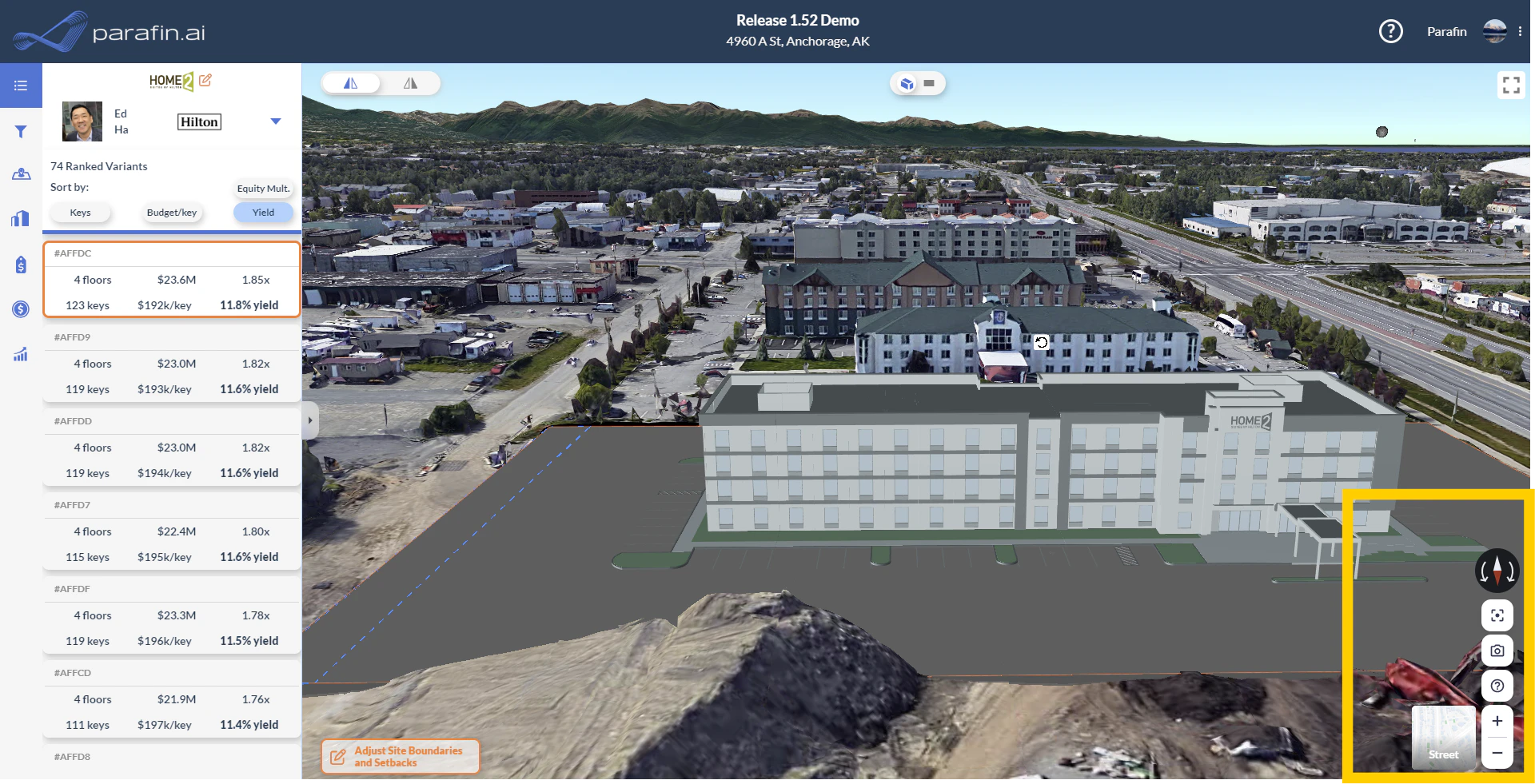Open the Parafin user avatar
This screenshot has width=1535, height=784.
coord(1494,31)
